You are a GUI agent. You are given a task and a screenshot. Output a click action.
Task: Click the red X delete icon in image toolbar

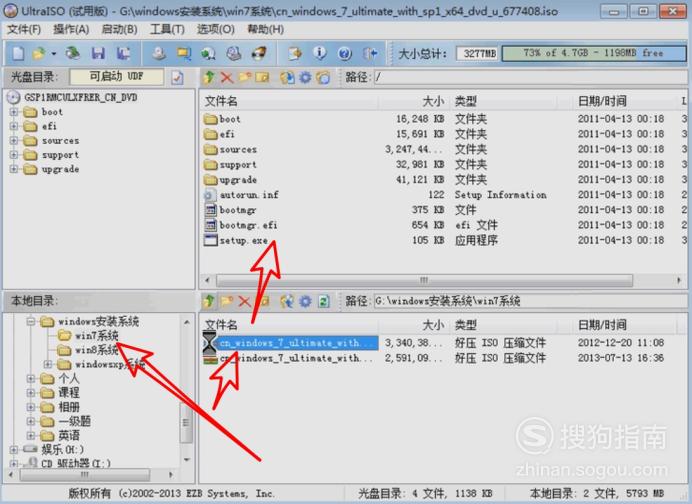coord(226,78)
